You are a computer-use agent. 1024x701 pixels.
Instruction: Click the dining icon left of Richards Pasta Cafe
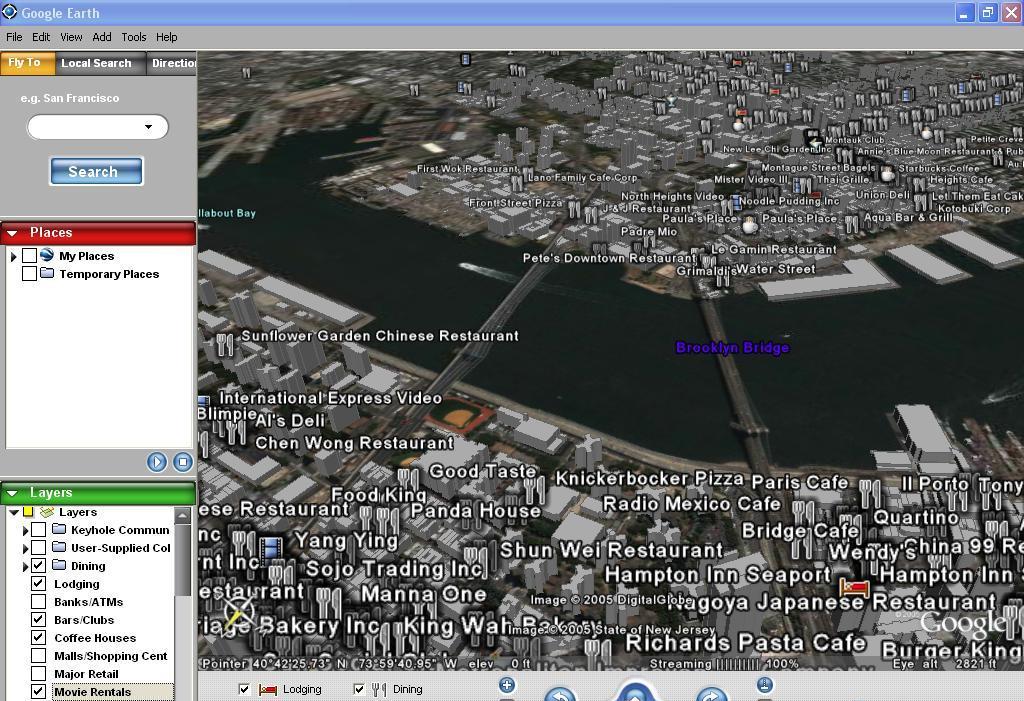(x=598, y=650)
